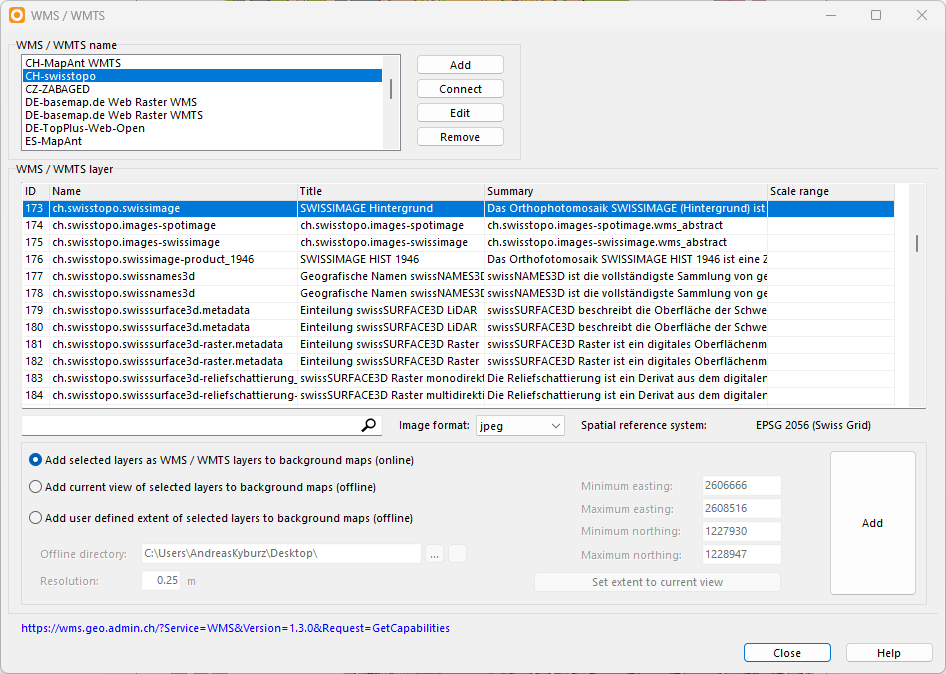Viewport: 946px width, 674px height.
Task: Open the Image format jpeg dropdown
Action: coord(520,425)
